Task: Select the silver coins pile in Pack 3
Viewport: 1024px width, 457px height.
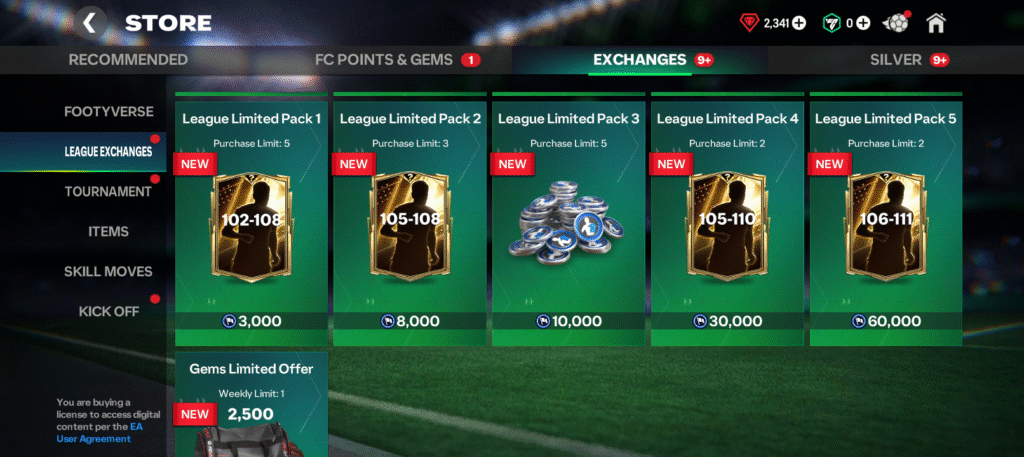Action: pos(566,222)
